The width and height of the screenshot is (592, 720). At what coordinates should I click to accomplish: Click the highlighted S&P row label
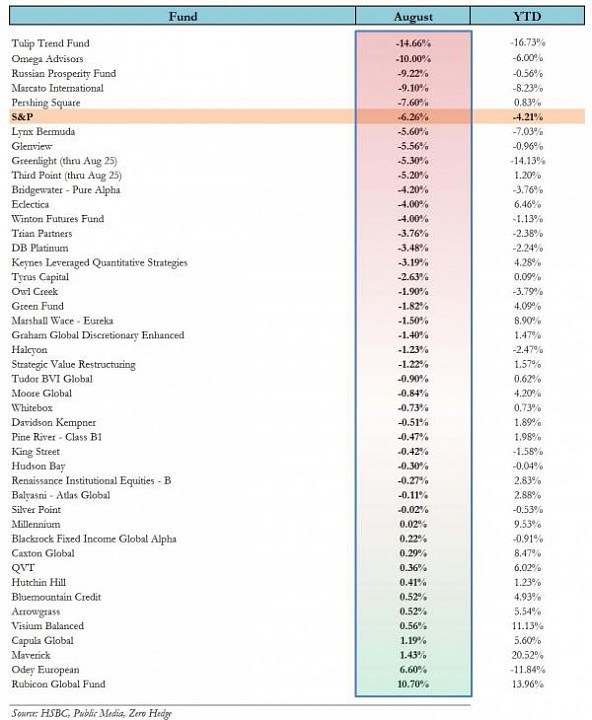(22, 117)
